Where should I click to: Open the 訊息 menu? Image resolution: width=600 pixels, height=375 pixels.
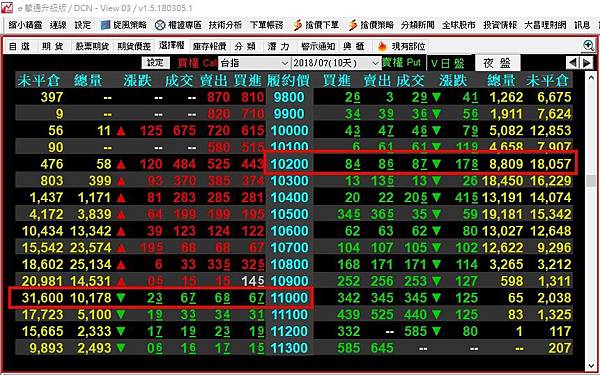pyautogui.click(x=582, y=25)
